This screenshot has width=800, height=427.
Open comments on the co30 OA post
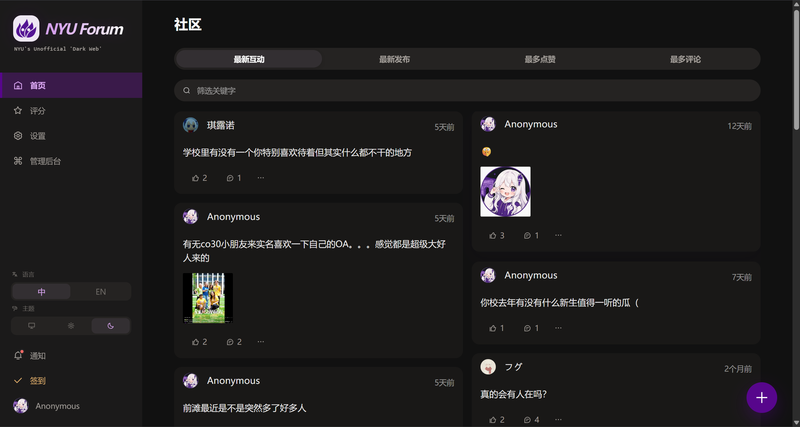click(x=234, y=342)
